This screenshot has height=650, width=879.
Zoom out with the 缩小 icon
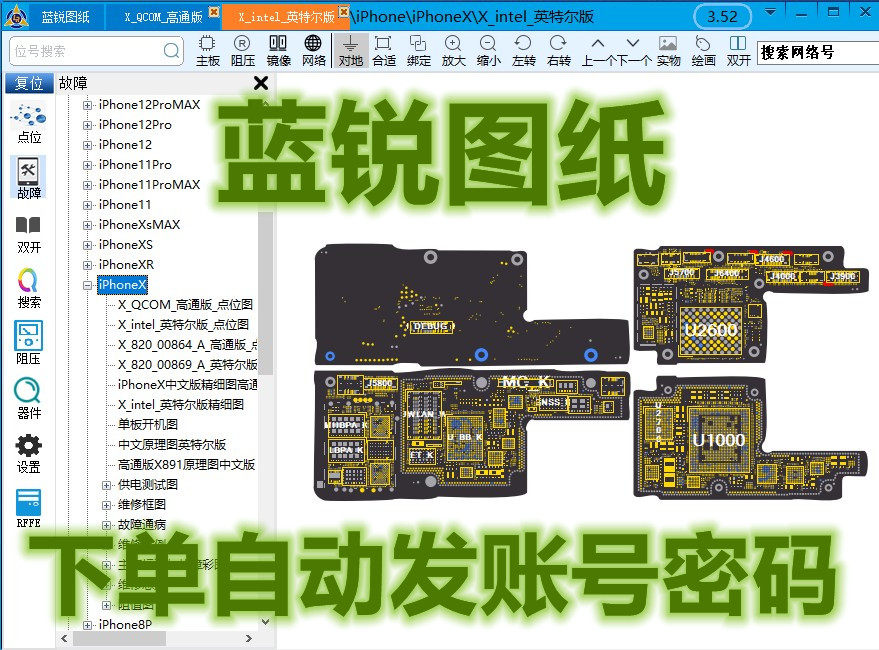coord(488,50)
